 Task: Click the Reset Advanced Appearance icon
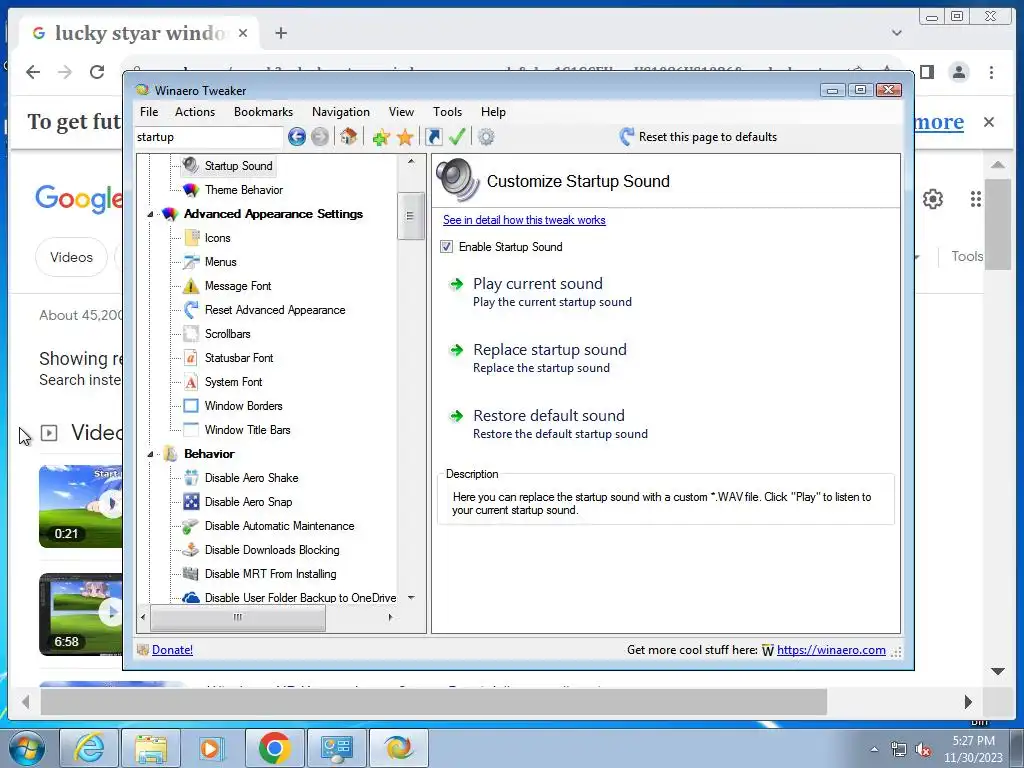coord(191,310)
